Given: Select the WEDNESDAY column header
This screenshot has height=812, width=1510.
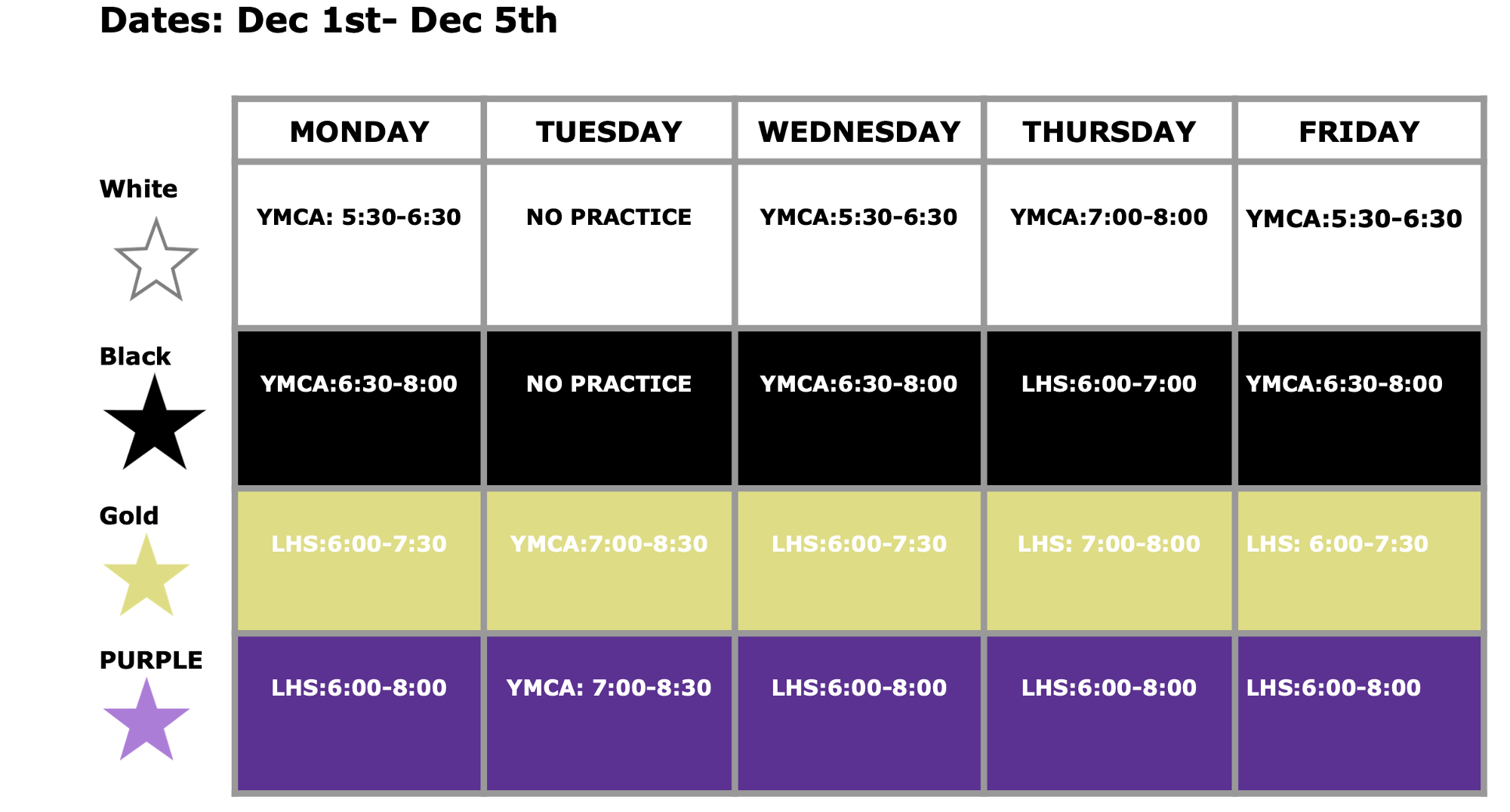Looking at the screenshot, I should click(859, 131).
